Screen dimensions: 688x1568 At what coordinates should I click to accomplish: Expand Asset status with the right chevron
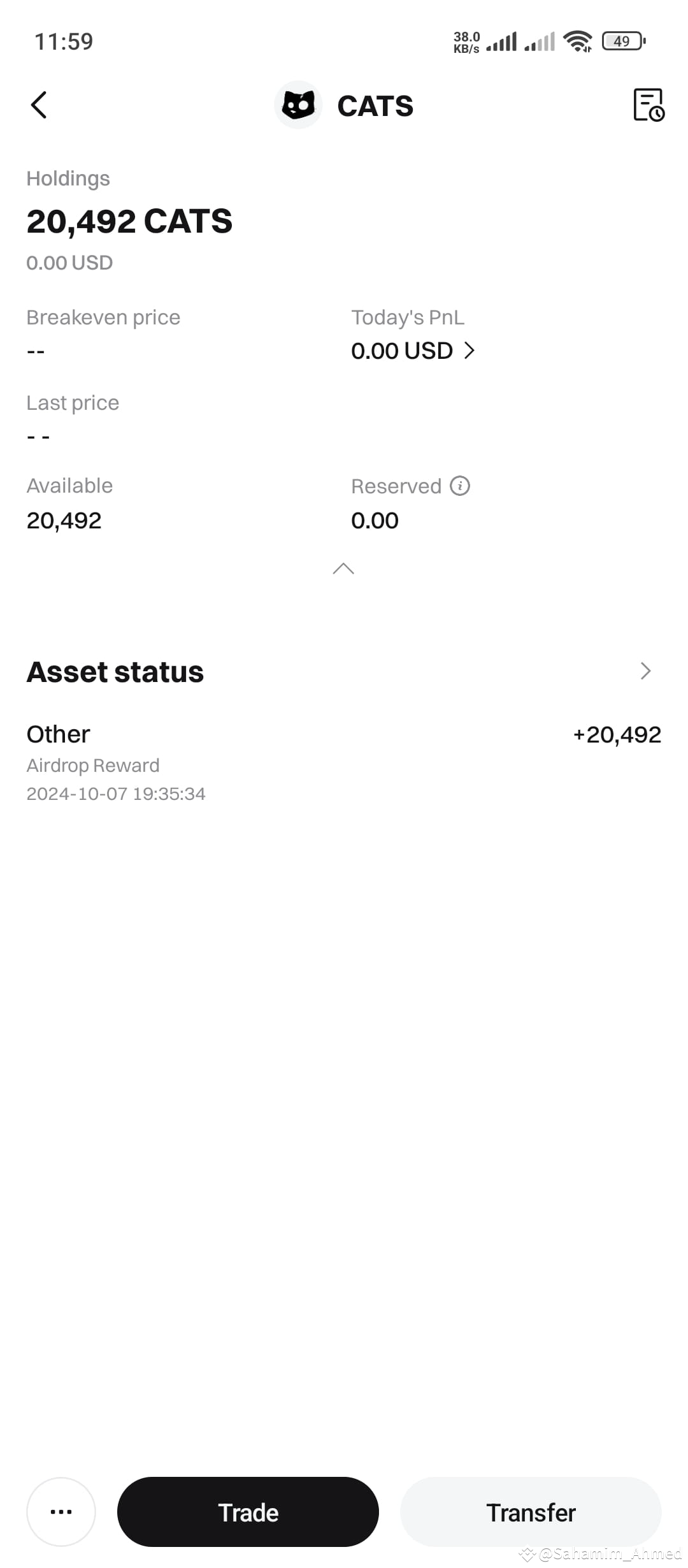tap(646, 671)
